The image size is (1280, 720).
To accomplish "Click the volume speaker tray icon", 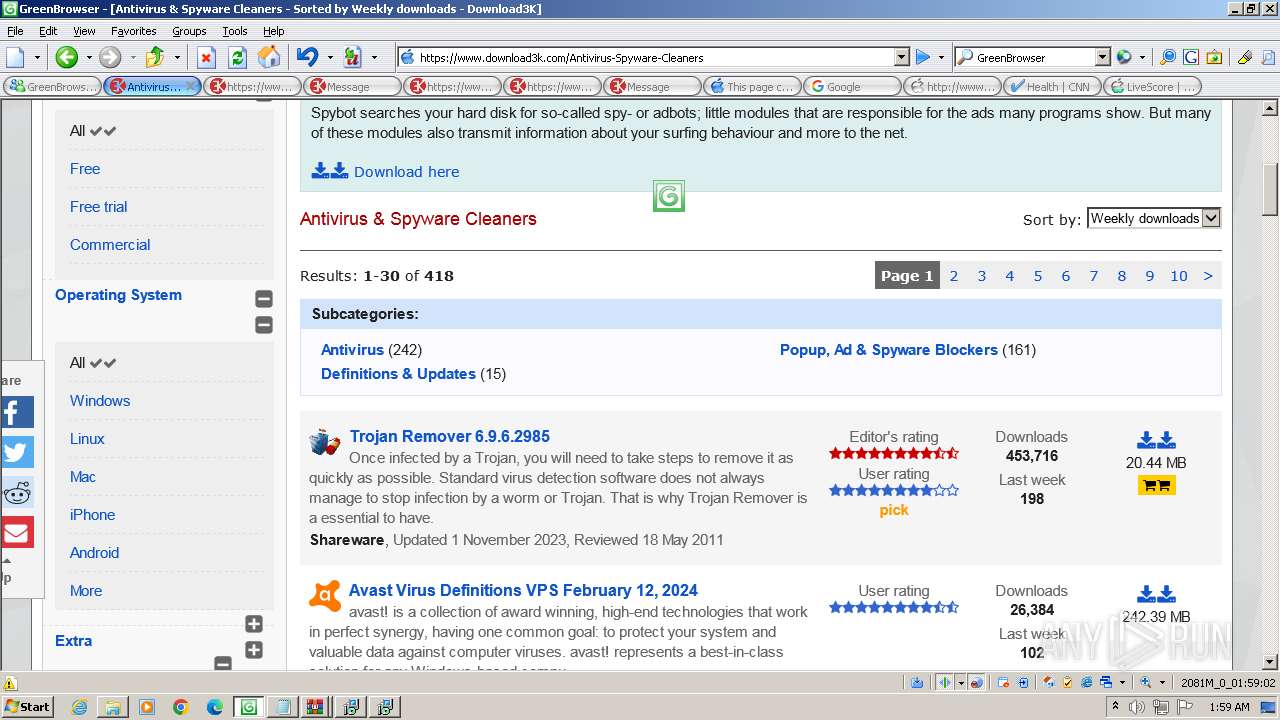I will 1138,707.
